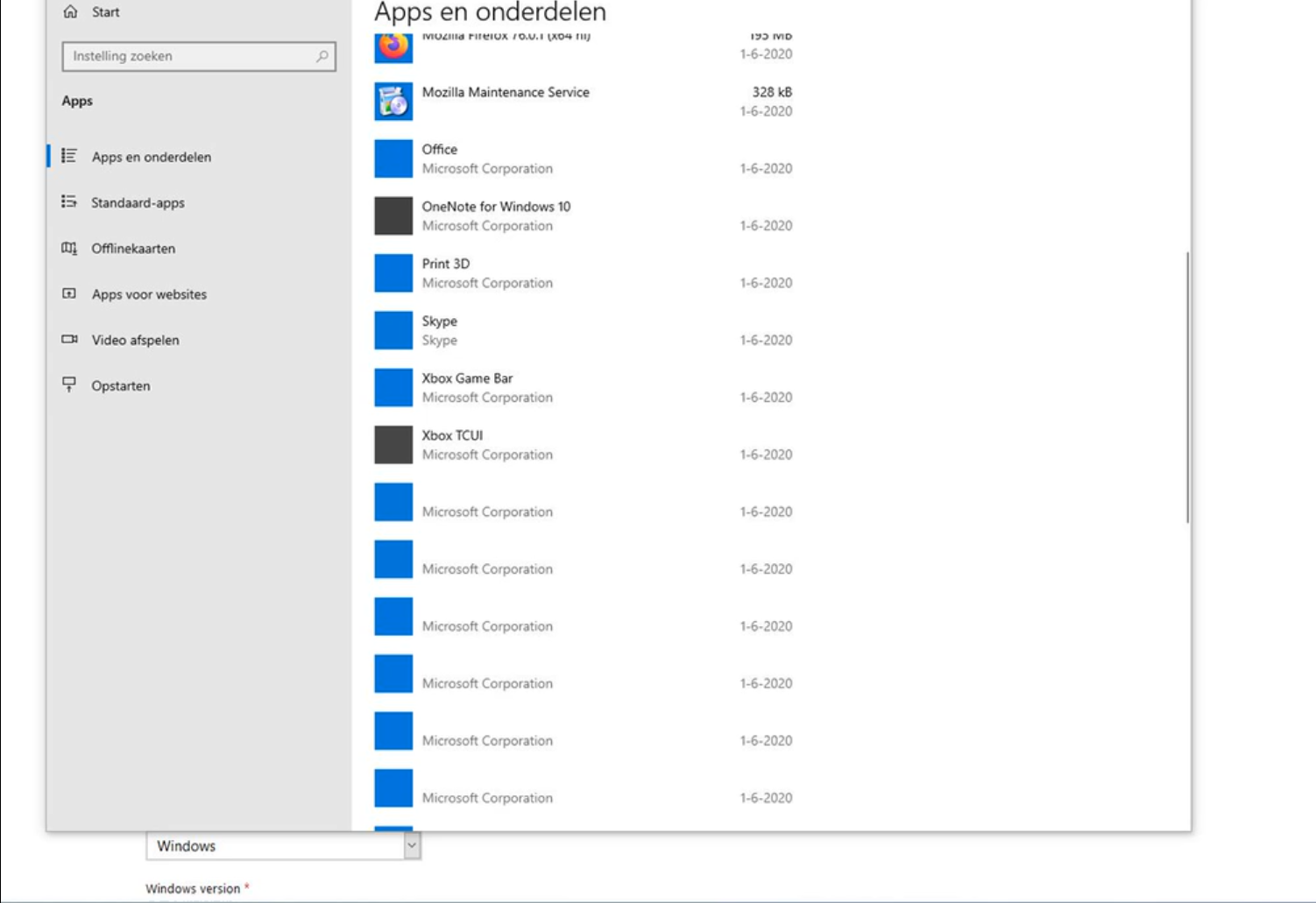The height and width of the screenshot is (903, 1316).
Task: Click the Windows version field label
Action: [193, 888]
